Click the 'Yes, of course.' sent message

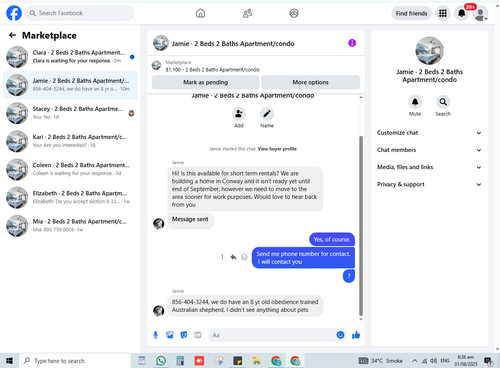332,239
